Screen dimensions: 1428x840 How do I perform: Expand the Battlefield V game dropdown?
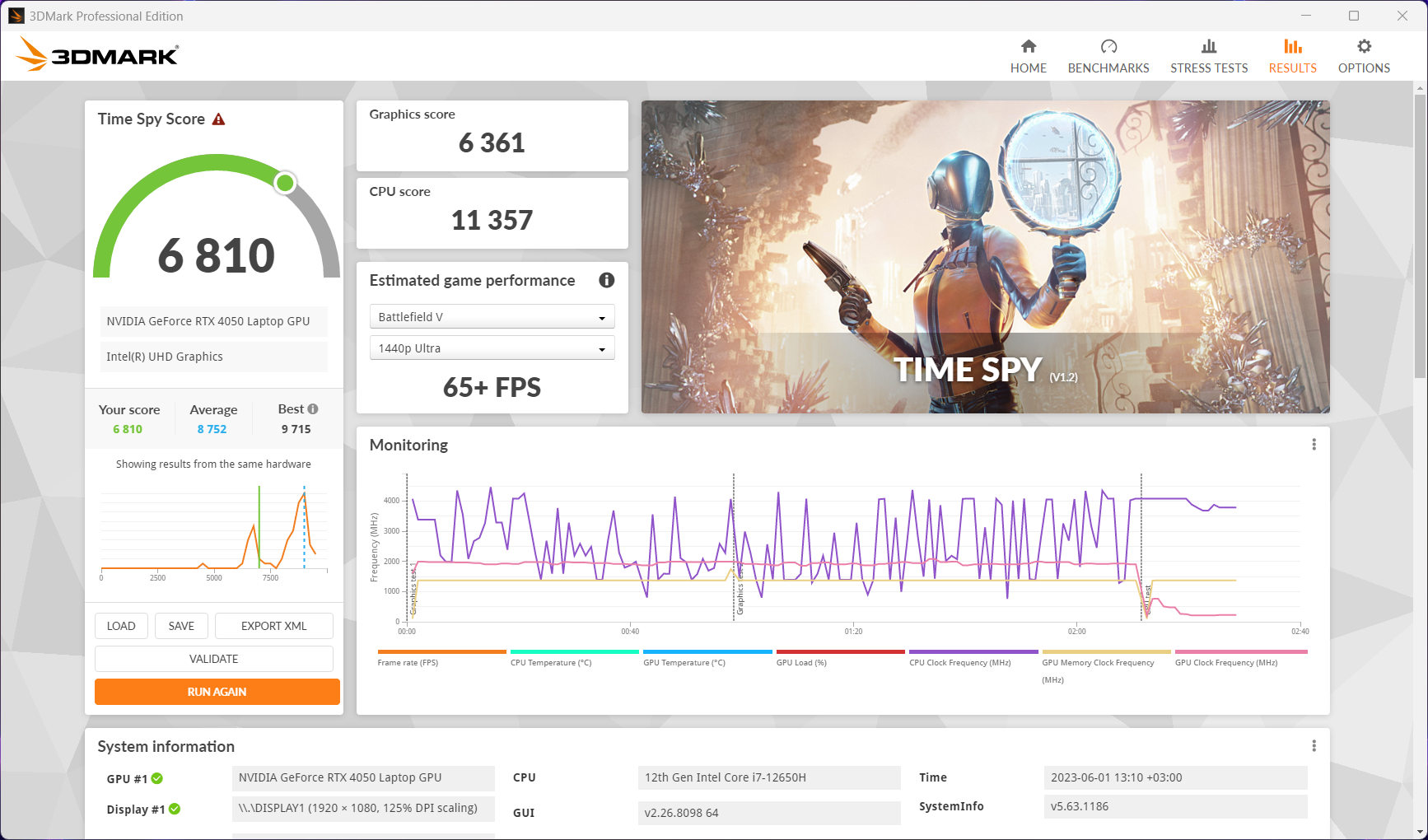(492, 317)
